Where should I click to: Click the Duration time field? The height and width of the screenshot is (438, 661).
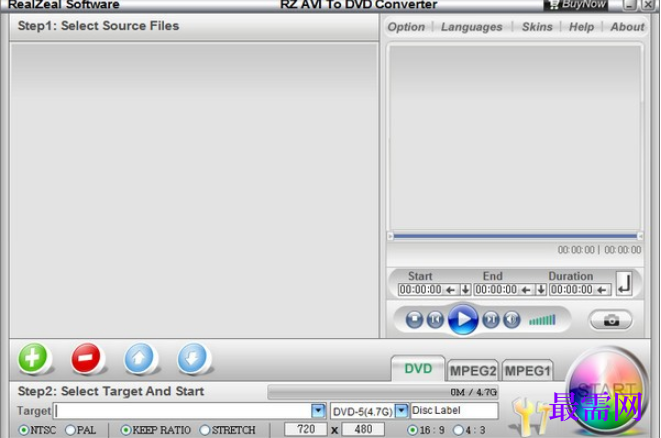click(x=572, y=290)
